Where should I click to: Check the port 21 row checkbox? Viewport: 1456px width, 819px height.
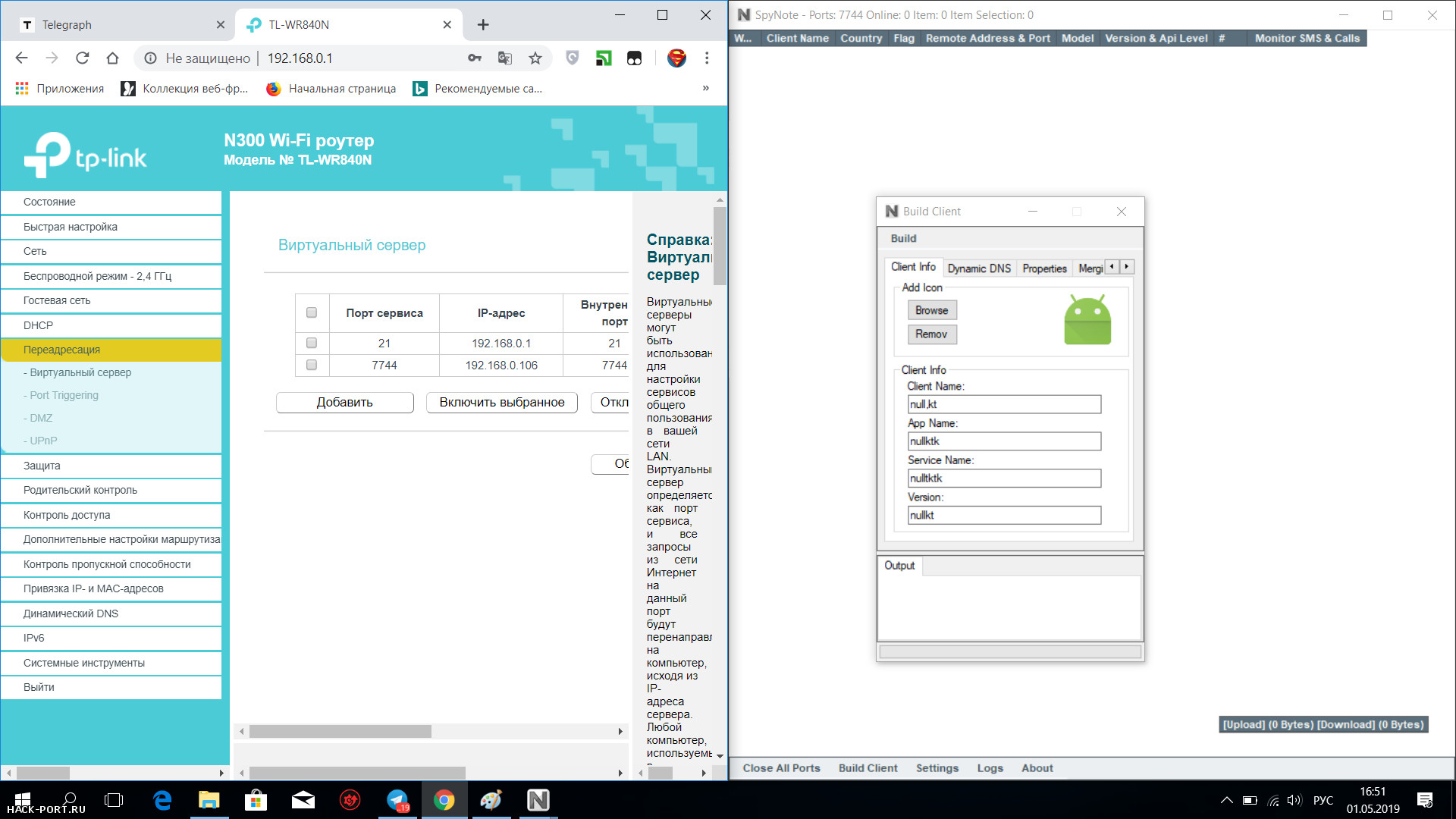click(x=312, y=343)
